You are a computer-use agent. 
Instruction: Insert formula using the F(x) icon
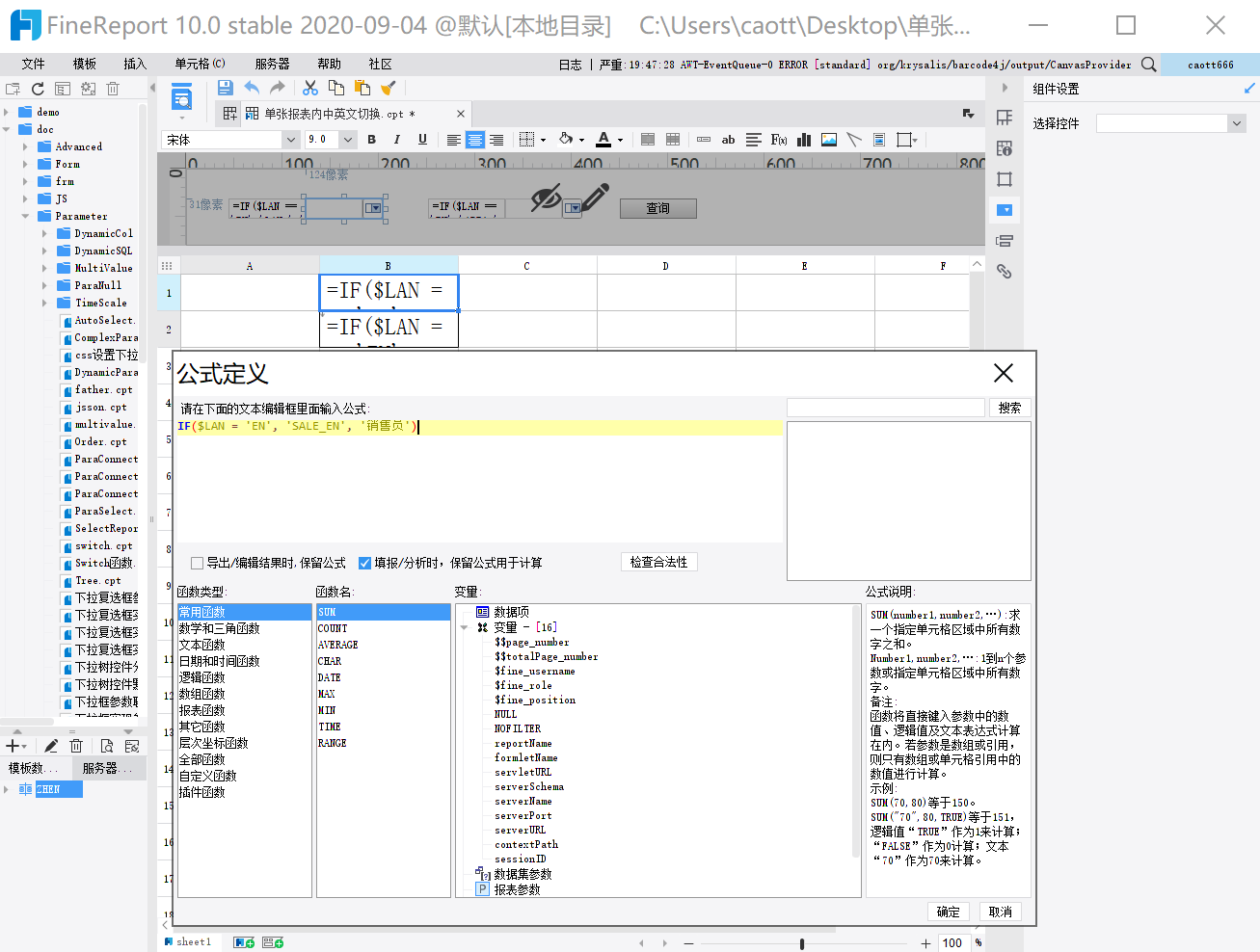tap(779, 140)
